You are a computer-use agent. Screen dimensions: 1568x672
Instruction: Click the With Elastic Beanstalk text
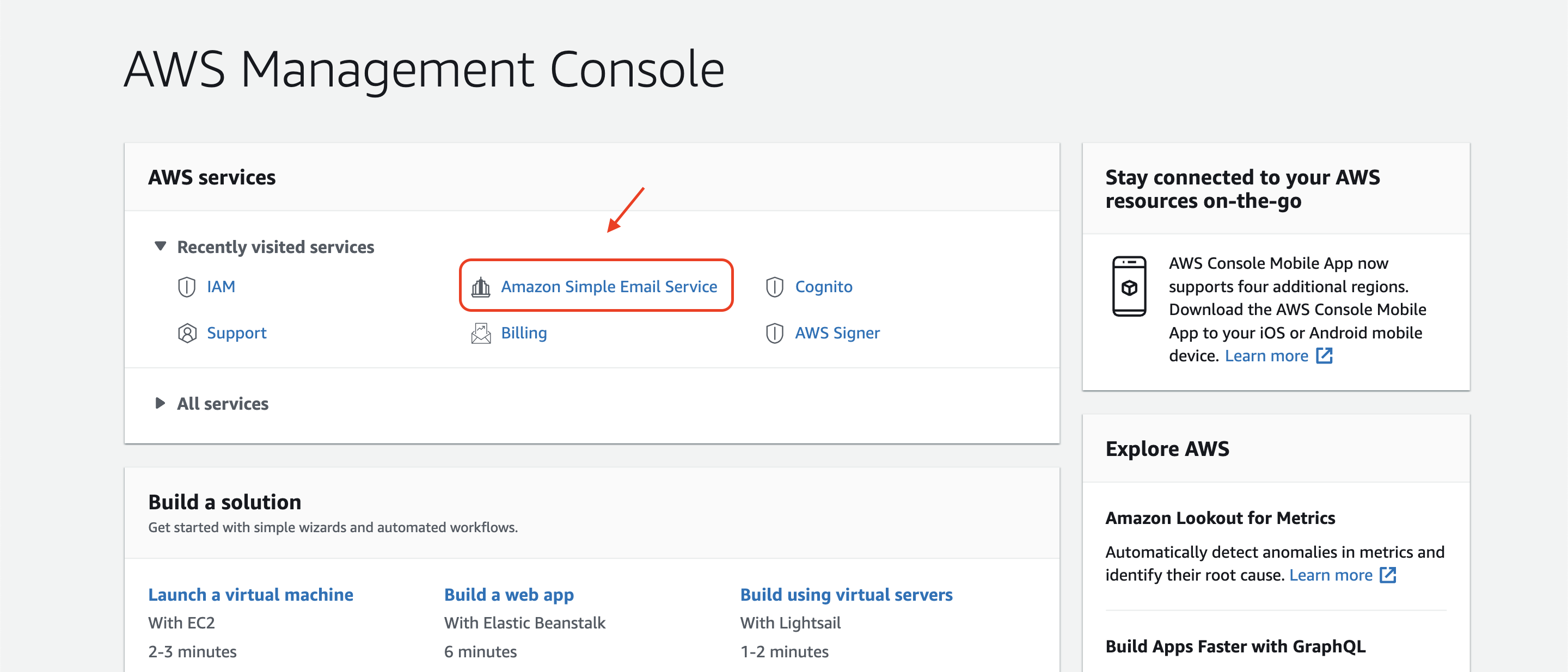pyautogui.click(x=525, y=622)
